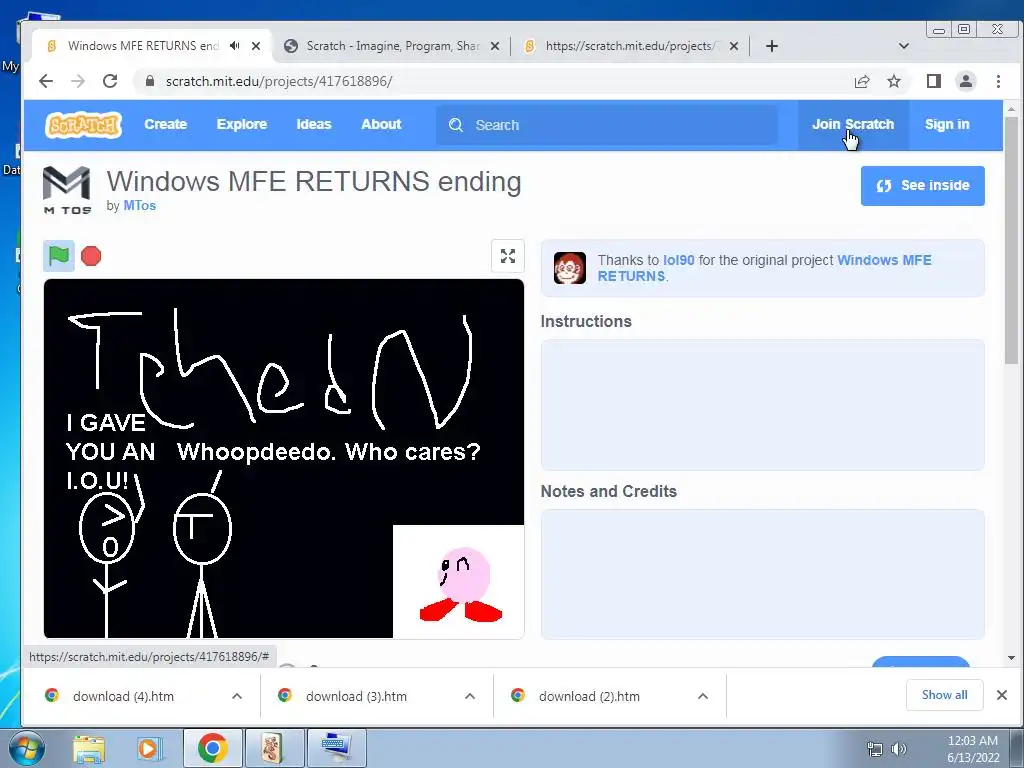Open the Ideas menu item
This screenshot has height=768, width=1024.
[x=313, y=124]
